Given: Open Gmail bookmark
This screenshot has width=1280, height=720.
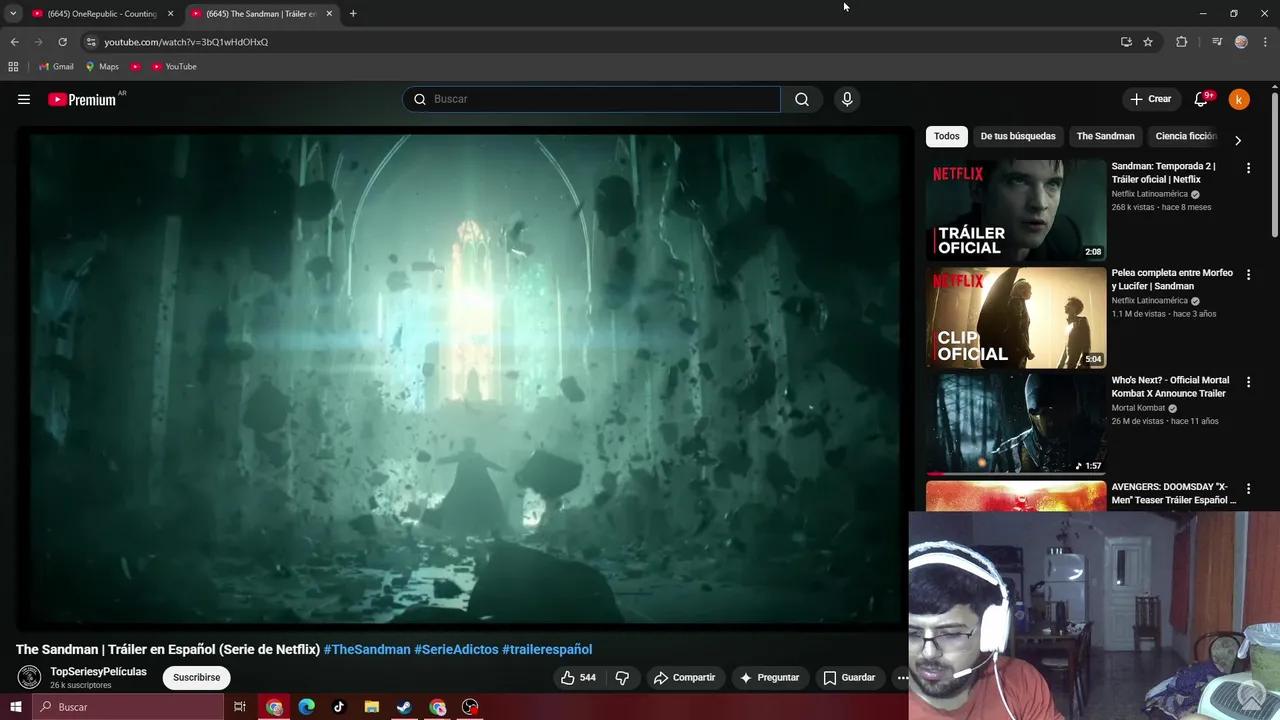Looking at the screenshot, I should tap(56, 67).
